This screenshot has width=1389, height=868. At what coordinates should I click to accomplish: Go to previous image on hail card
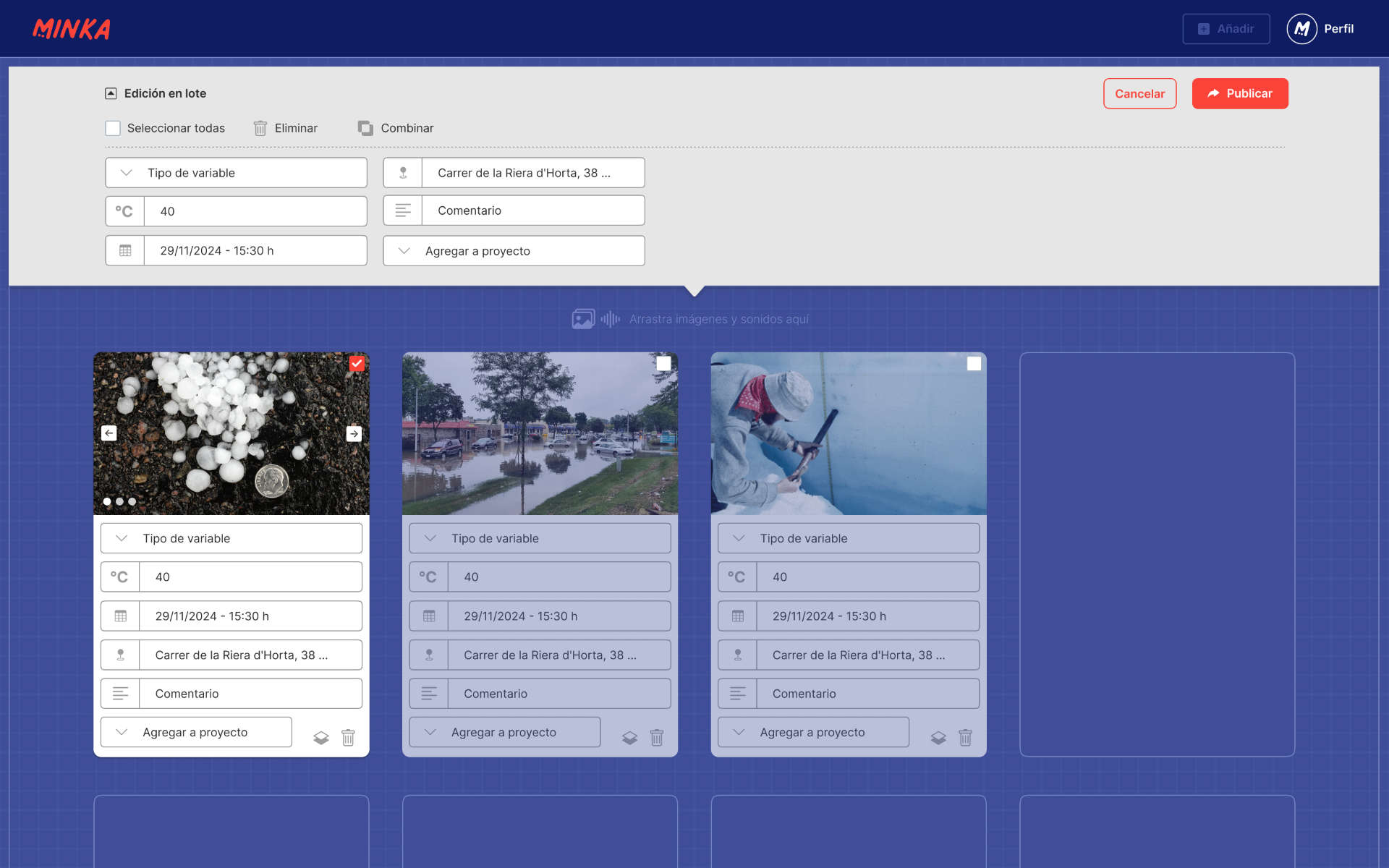tap(109, 433)
